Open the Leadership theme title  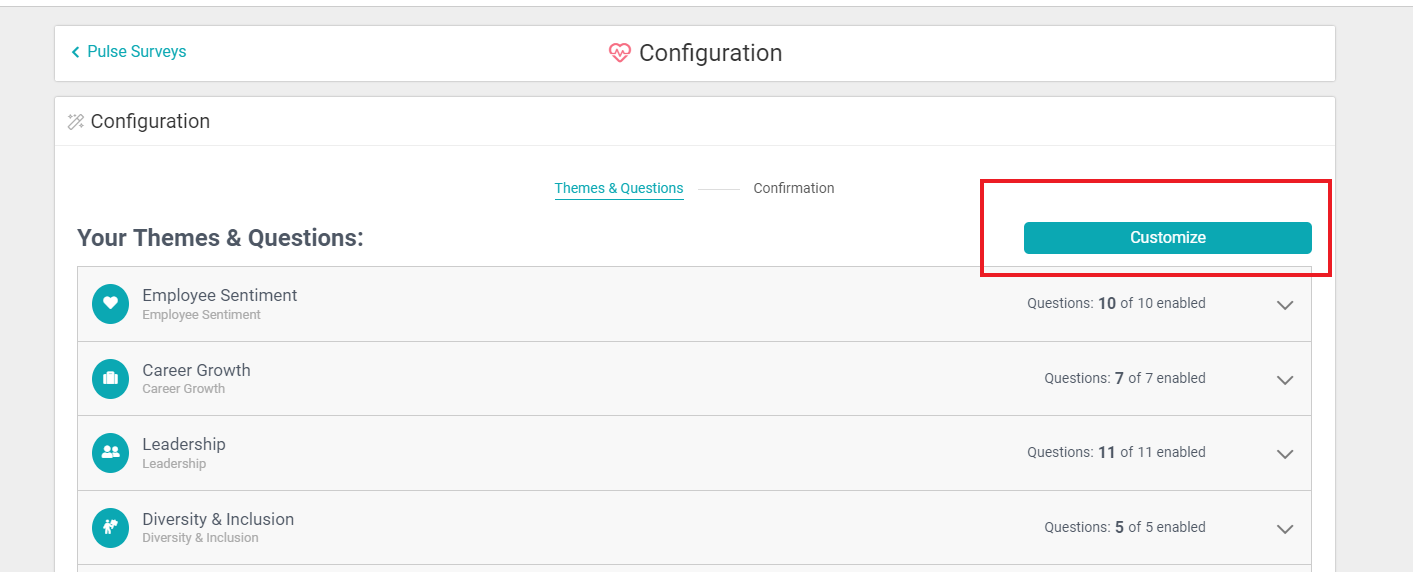coord(184,444)
